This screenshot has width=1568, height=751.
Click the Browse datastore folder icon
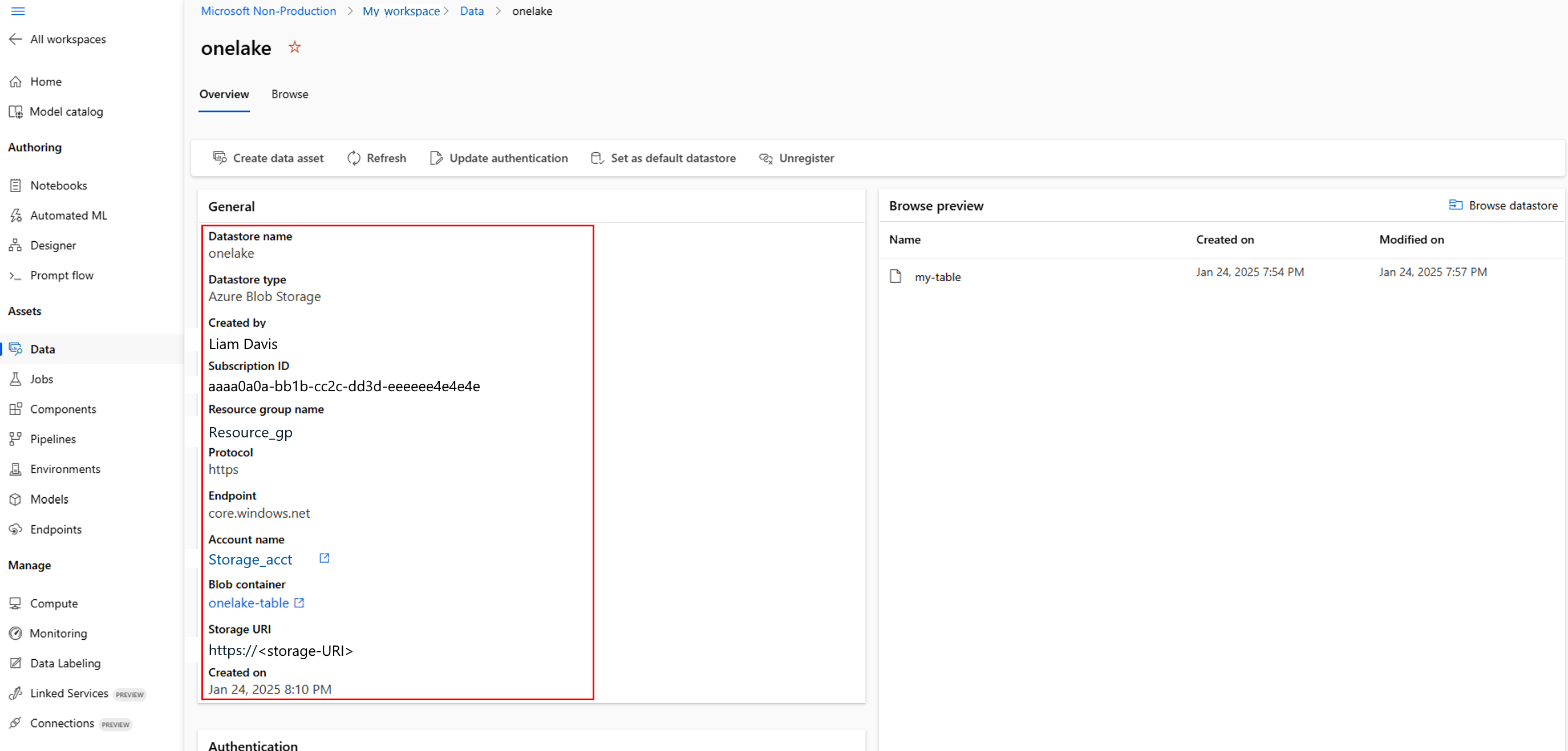pos(1456,205)
